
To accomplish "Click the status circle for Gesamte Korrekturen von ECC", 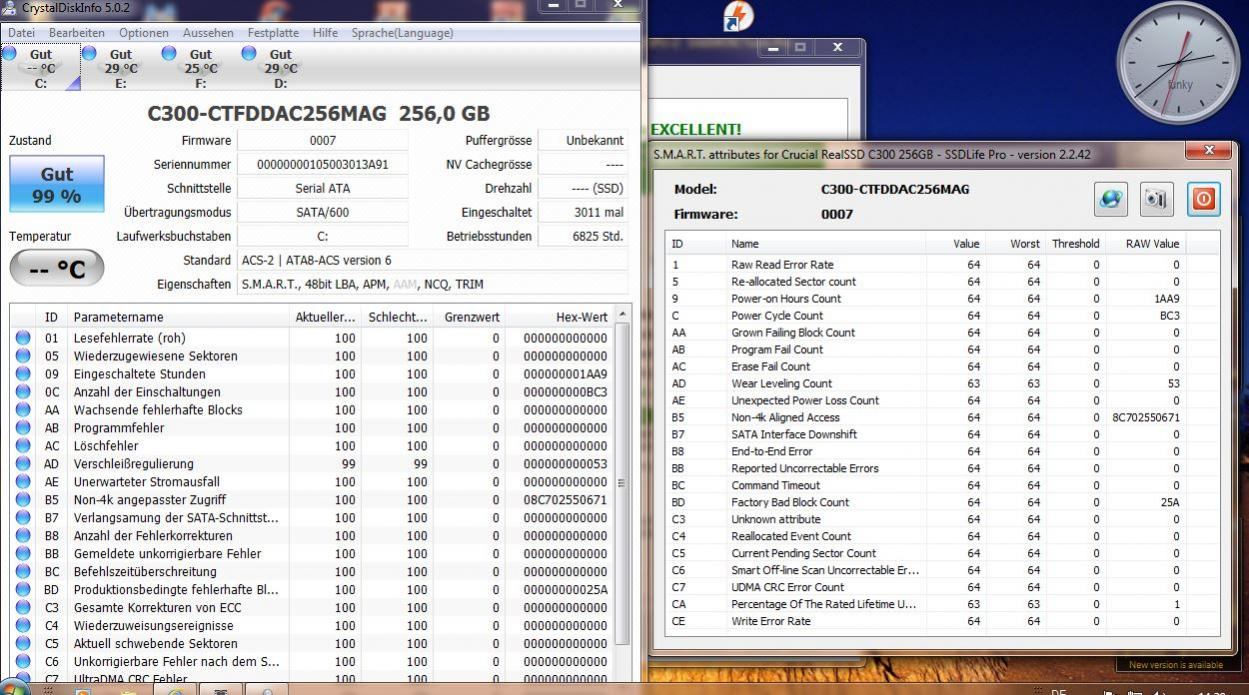I will pos(23,608).
